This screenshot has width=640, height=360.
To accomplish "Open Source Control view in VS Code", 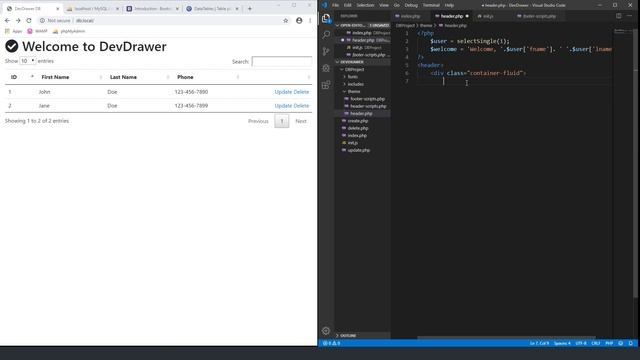I will [x=326, y=51].
